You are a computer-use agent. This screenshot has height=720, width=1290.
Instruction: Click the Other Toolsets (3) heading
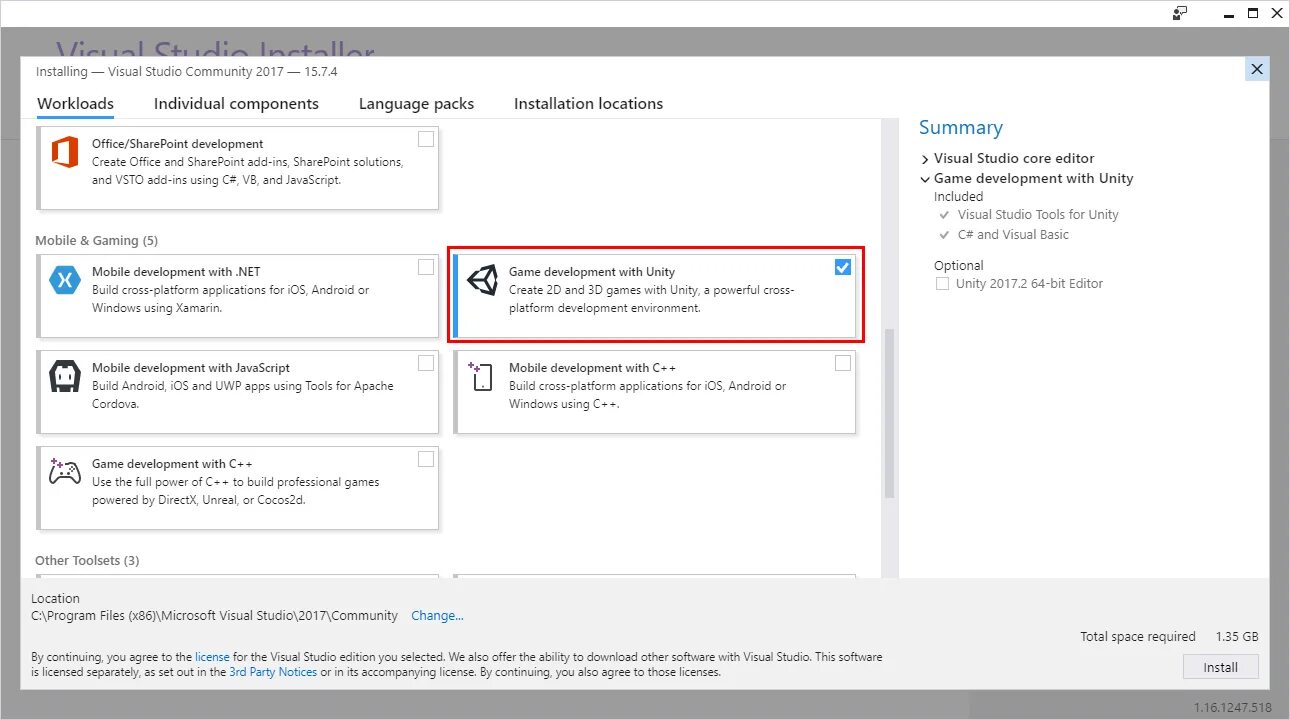click(x=87, y=561)
